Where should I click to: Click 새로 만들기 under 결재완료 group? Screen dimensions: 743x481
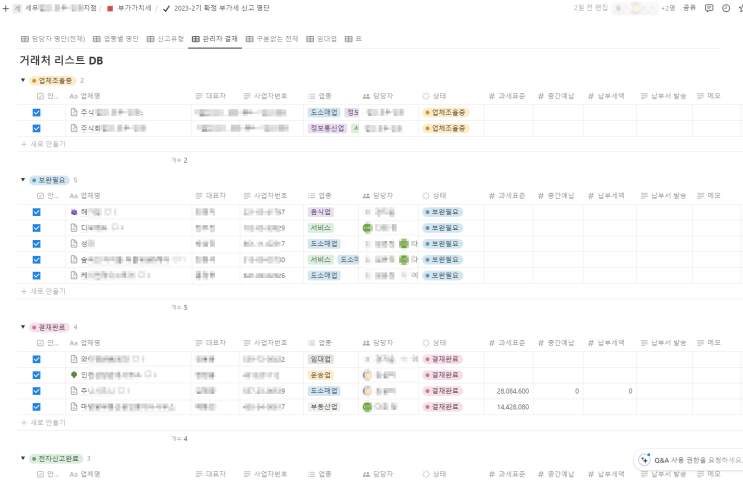pos(43,422)
